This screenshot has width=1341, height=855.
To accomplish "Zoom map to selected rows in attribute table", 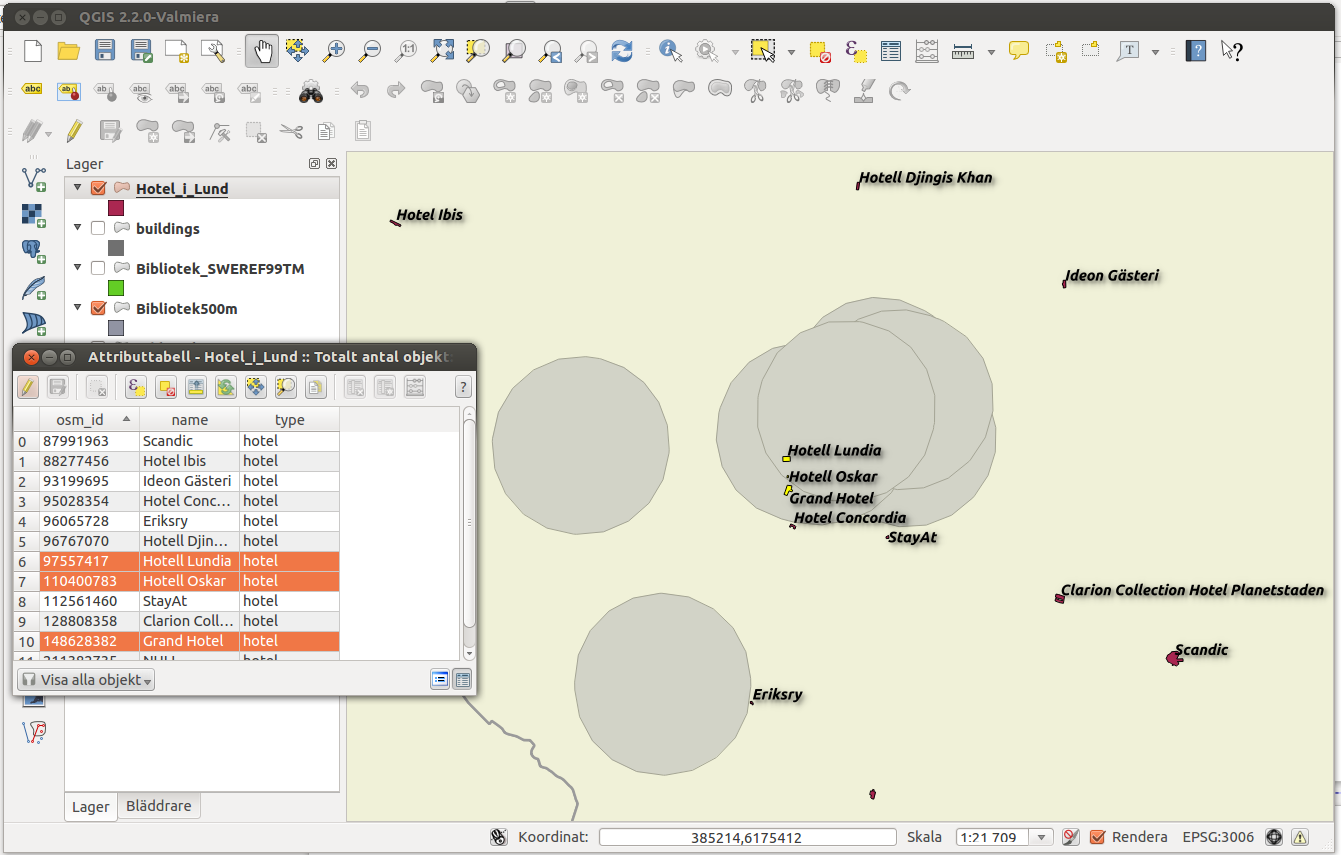I will pyautogui.click(x=286, y=387).
